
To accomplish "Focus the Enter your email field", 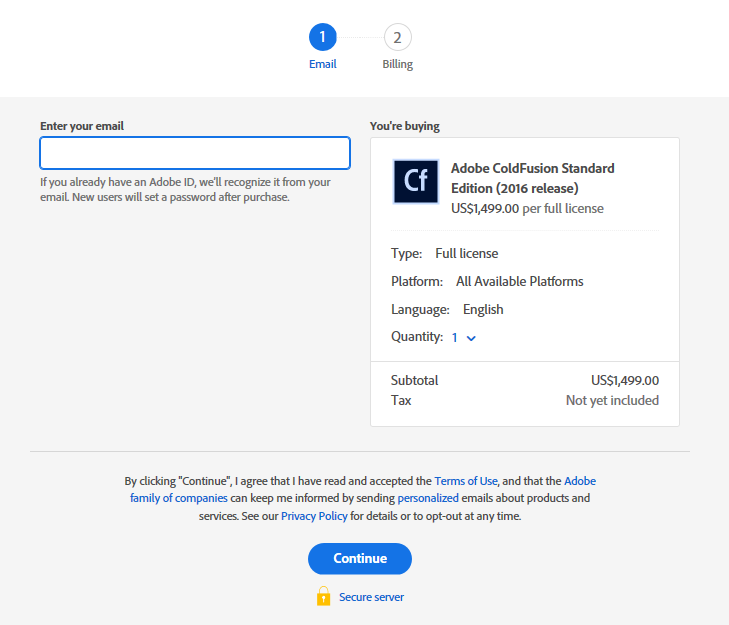I will 195,153.
